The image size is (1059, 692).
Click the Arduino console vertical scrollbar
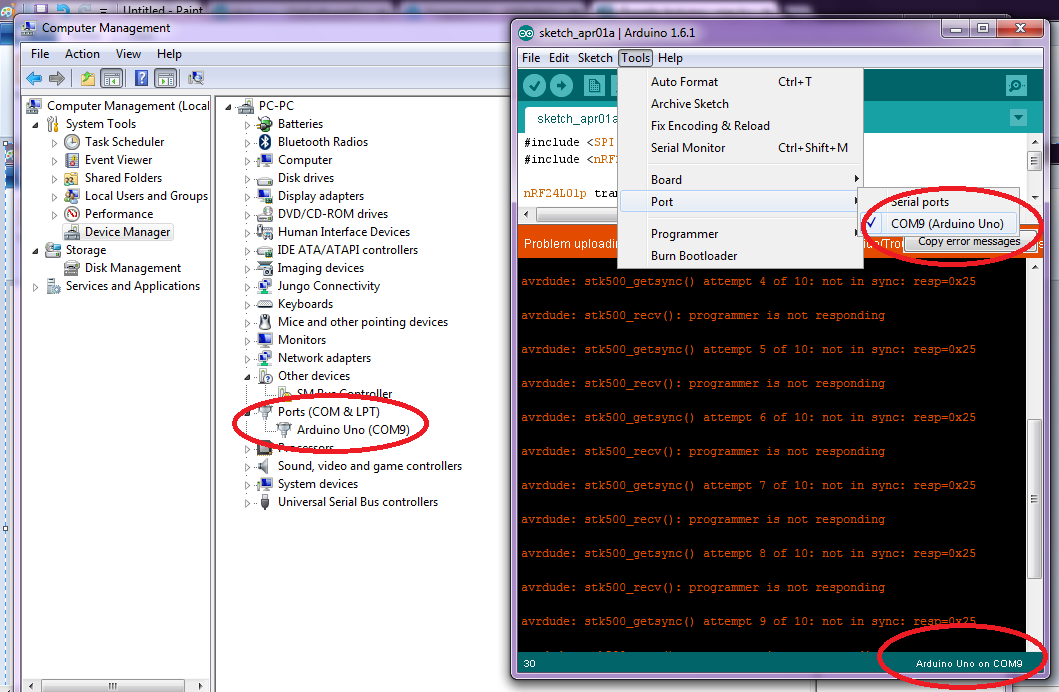[1034, 498]
